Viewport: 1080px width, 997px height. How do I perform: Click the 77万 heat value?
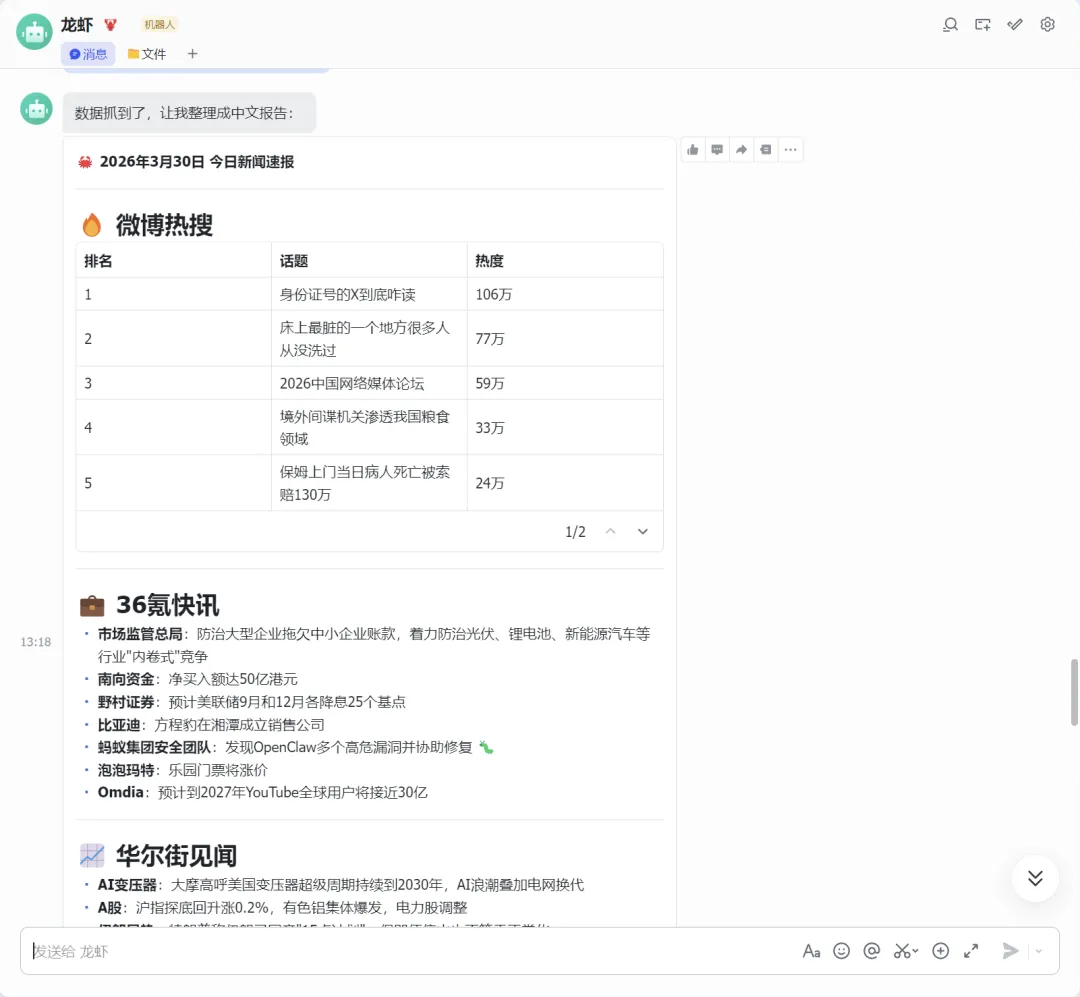[x=490, y=339]
